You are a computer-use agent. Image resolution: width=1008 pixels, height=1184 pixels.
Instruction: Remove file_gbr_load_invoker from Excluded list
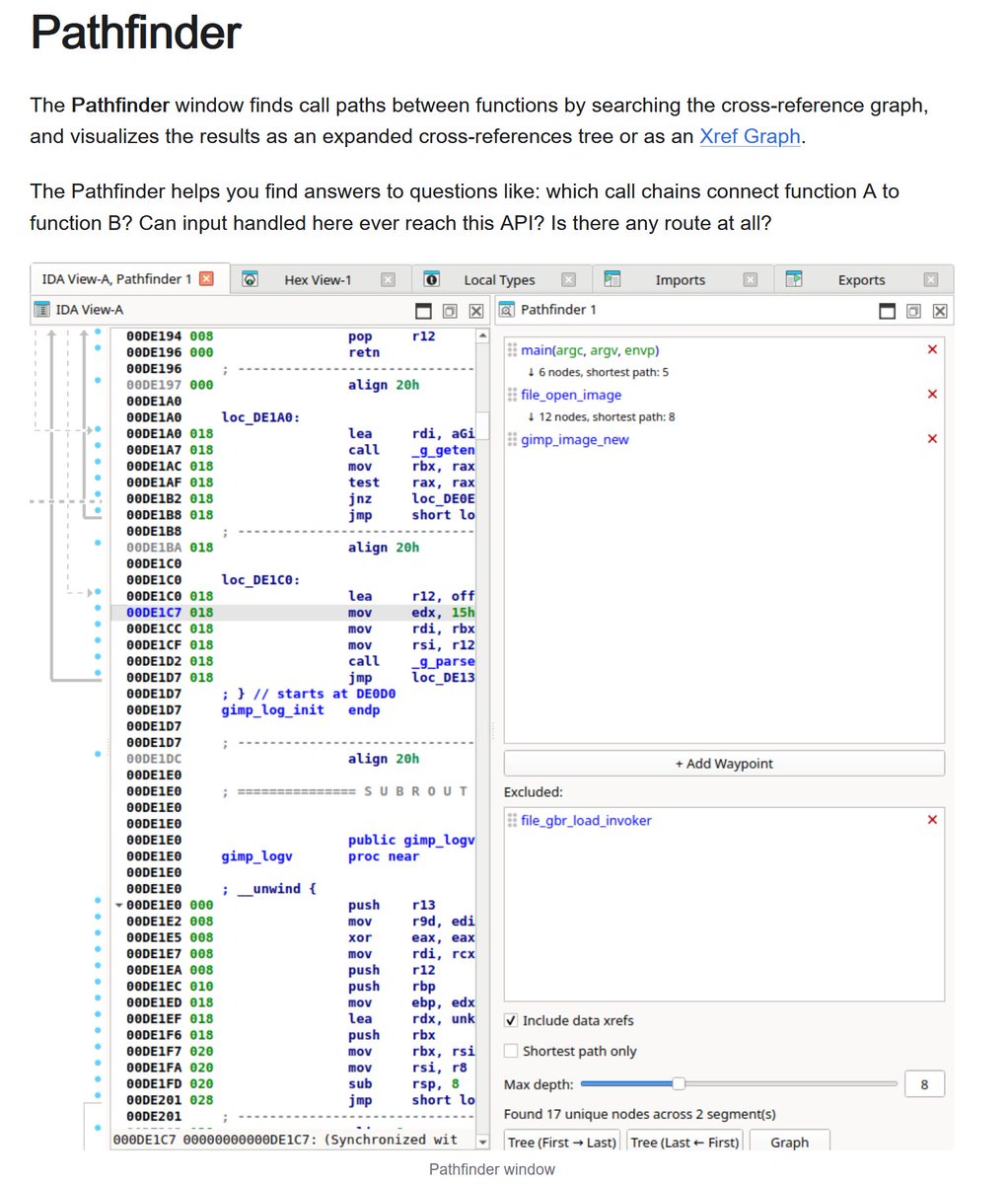pos(932,820)
